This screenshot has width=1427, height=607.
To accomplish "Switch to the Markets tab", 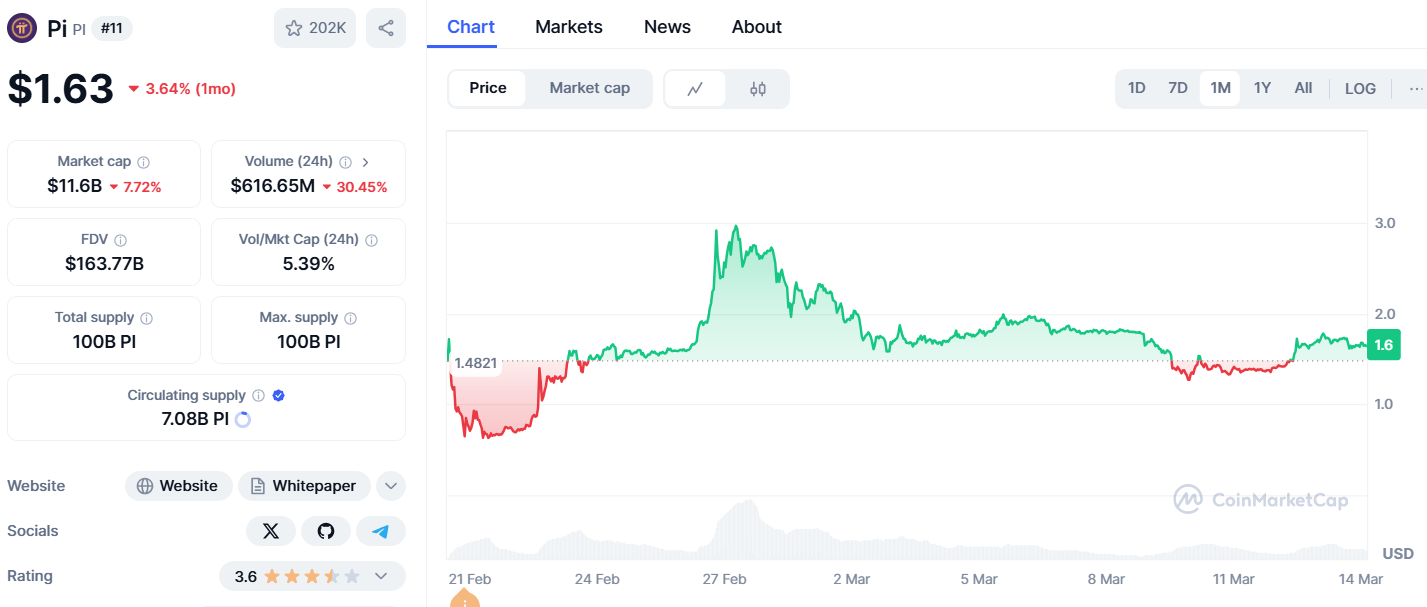I will click(569, 27).
